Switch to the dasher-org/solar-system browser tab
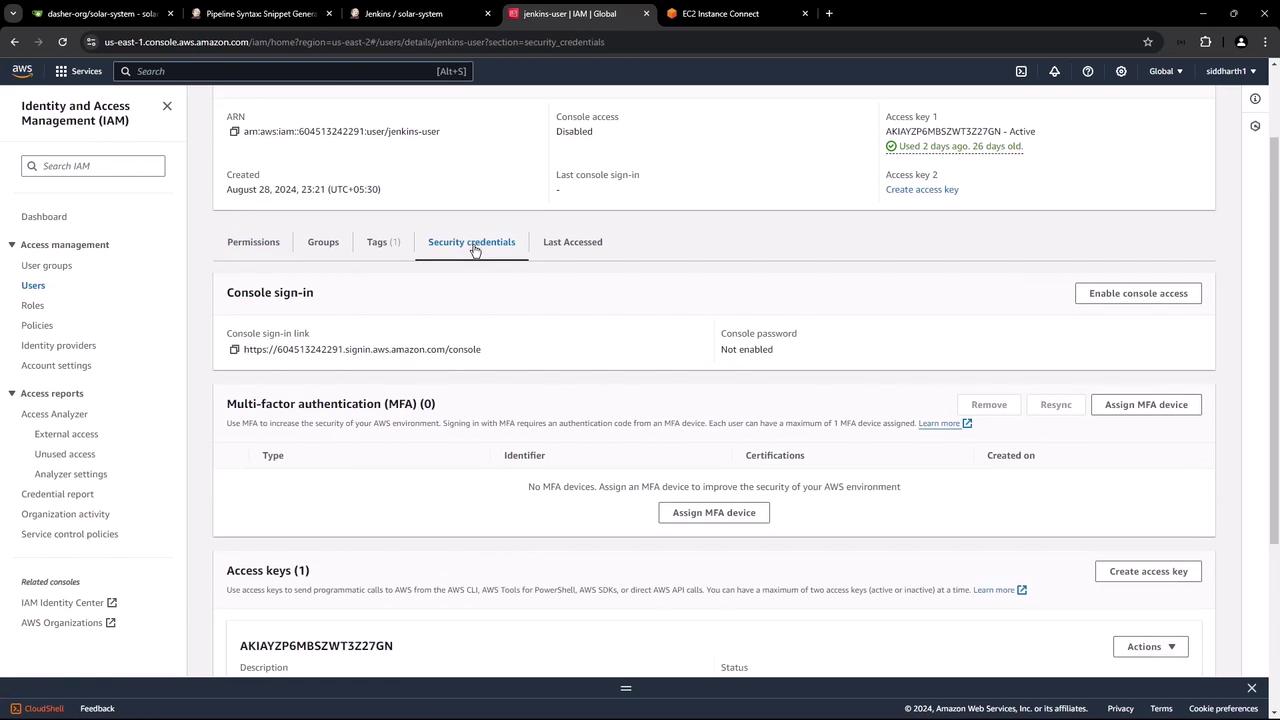1280x720 pixels. click(x=102, y=14)
